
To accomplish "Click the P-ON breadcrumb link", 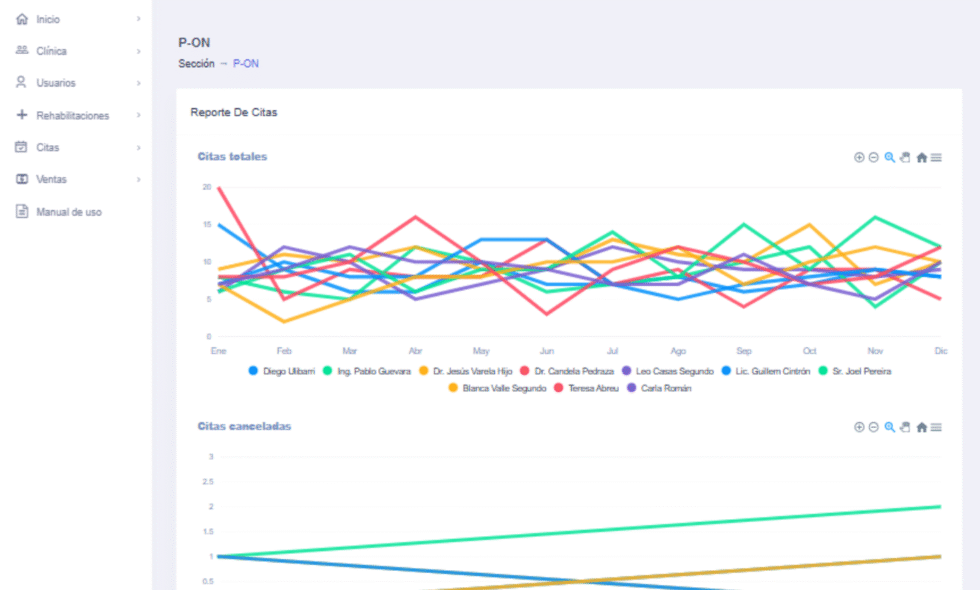I will pos(246,64).
